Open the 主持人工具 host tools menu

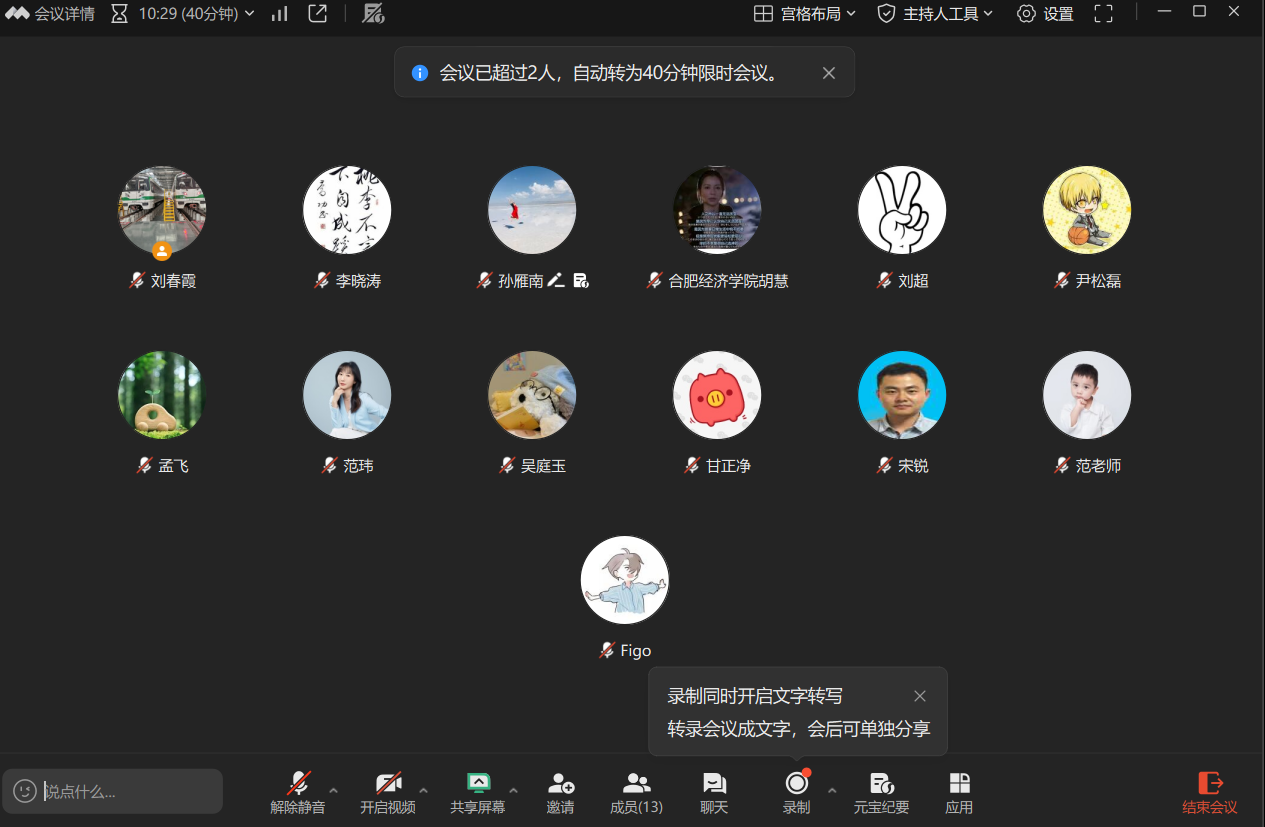point(935,14)
